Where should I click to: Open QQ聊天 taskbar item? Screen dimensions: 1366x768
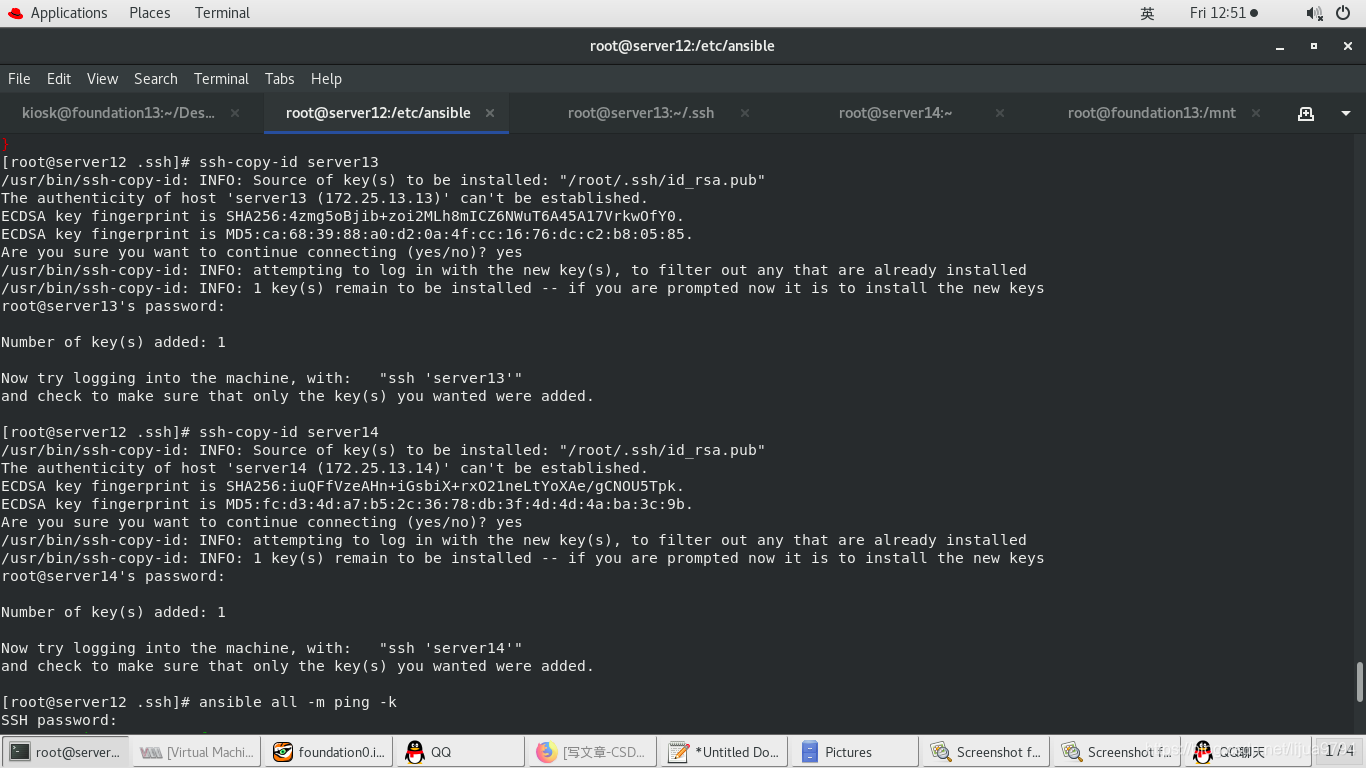coord(1249,752)
